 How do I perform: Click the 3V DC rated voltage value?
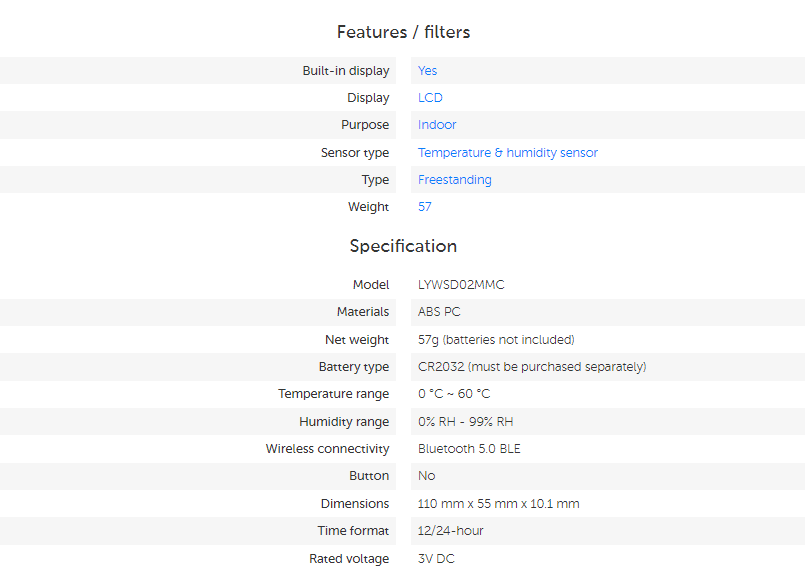[x=436, y=559]
